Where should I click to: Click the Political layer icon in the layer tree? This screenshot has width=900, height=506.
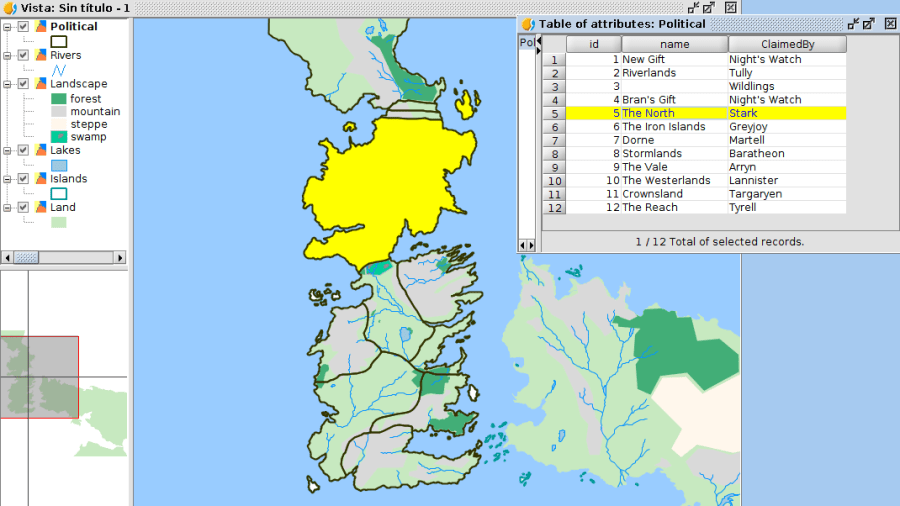tap(40, 27)
